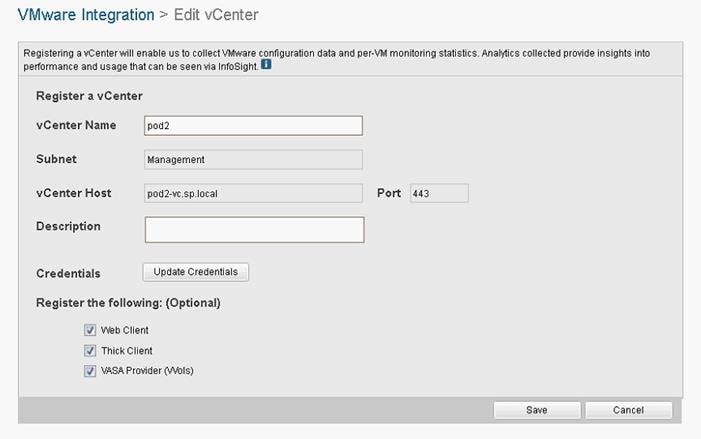Click the Thick Client label text

pyautogui.click(x=127, y=351)
